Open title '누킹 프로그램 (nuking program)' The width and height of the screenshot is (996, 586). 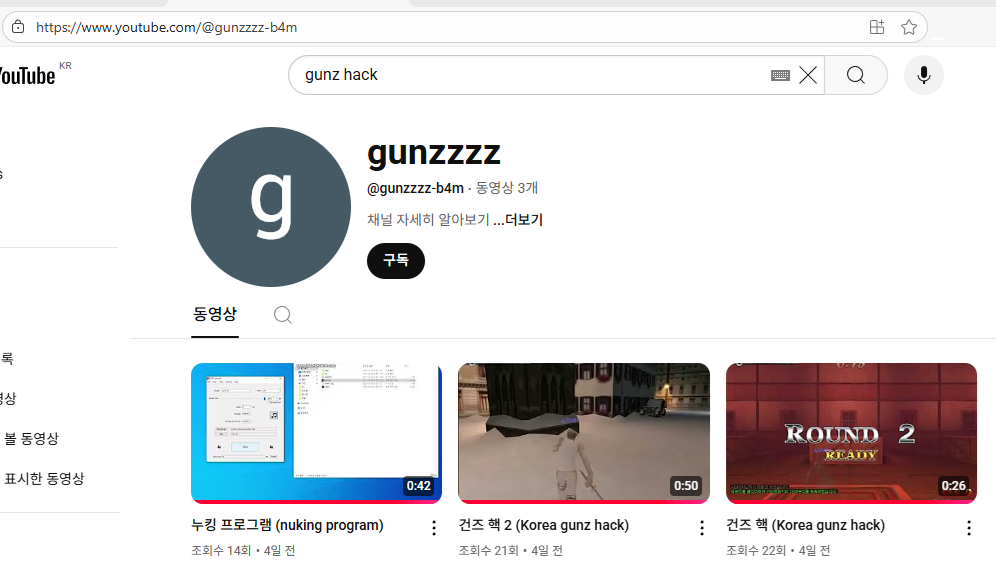[x=287, y=525]
